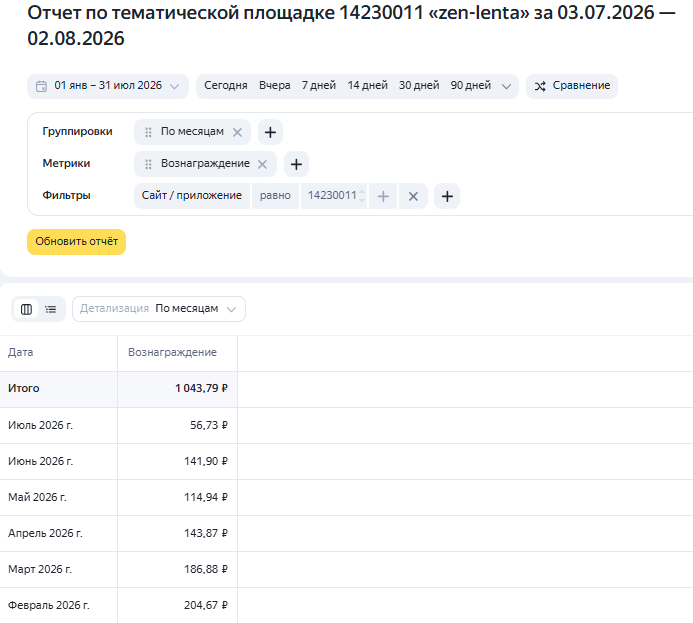Image resolution: width=693 pixels, height=623 pixels.
Task: Open the Сайт / приложение filter field selector
Action: (x=192, y=196)
